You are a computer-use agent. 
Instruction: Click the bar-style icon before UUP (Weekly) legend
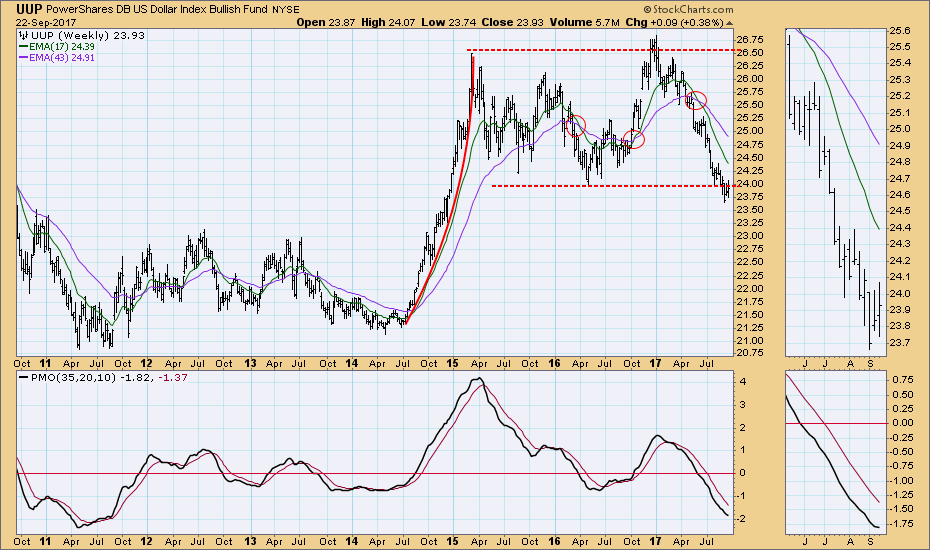coord(24,36)
